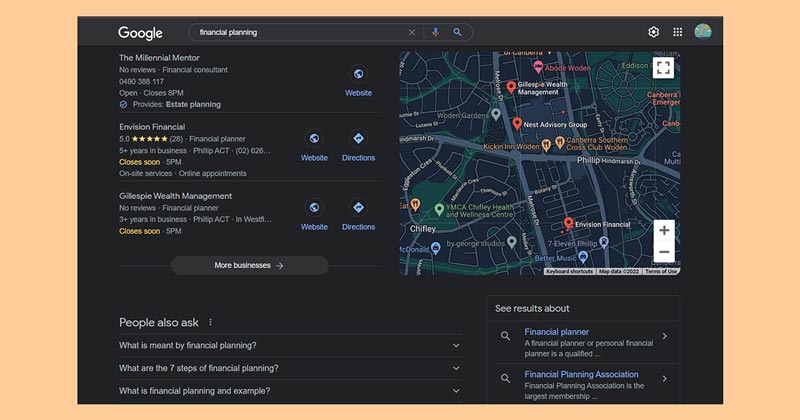Open Gillespie Wealth Management listing title
This screenshot has width=800, height=420.
click(176, 196)
